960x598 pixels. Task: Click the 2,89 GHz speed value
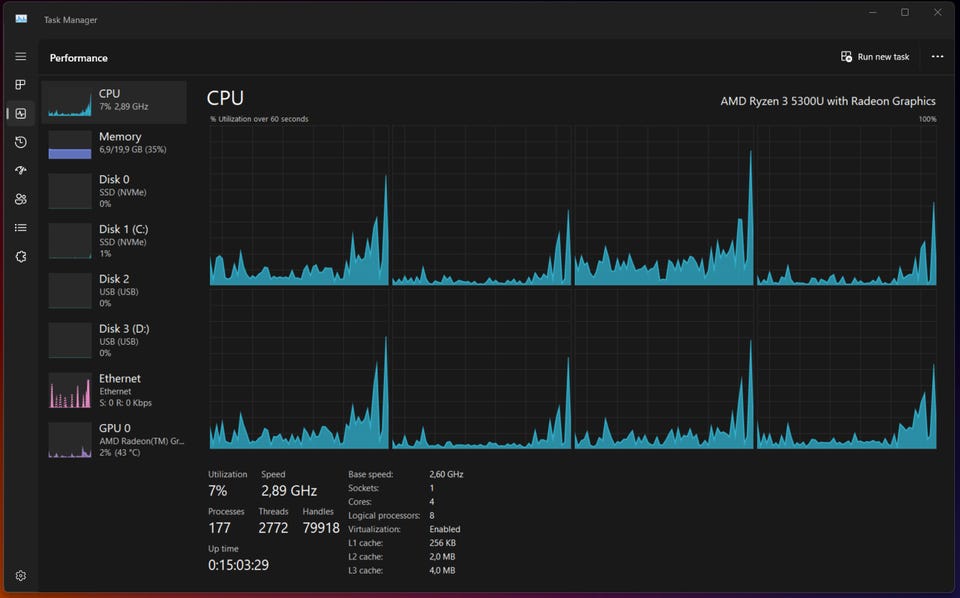coord(289,490)
